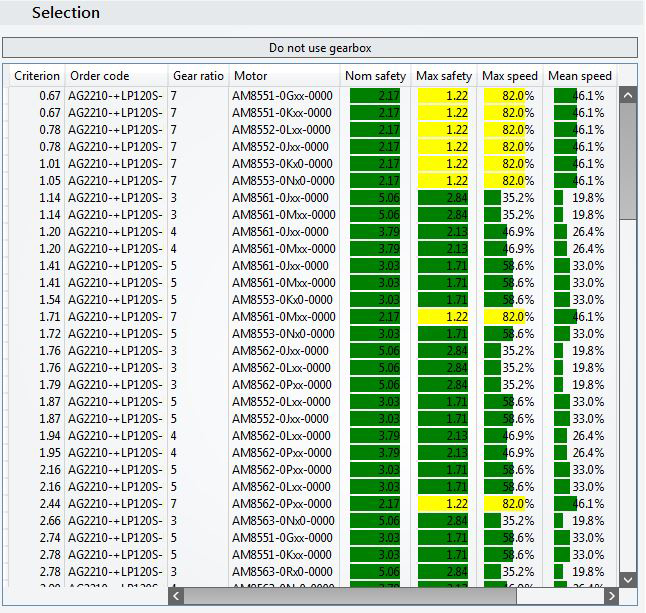Sort by the Nom safety column header
Image resolution: width=646 pixels, height=613 pixels.
(375, 76)
